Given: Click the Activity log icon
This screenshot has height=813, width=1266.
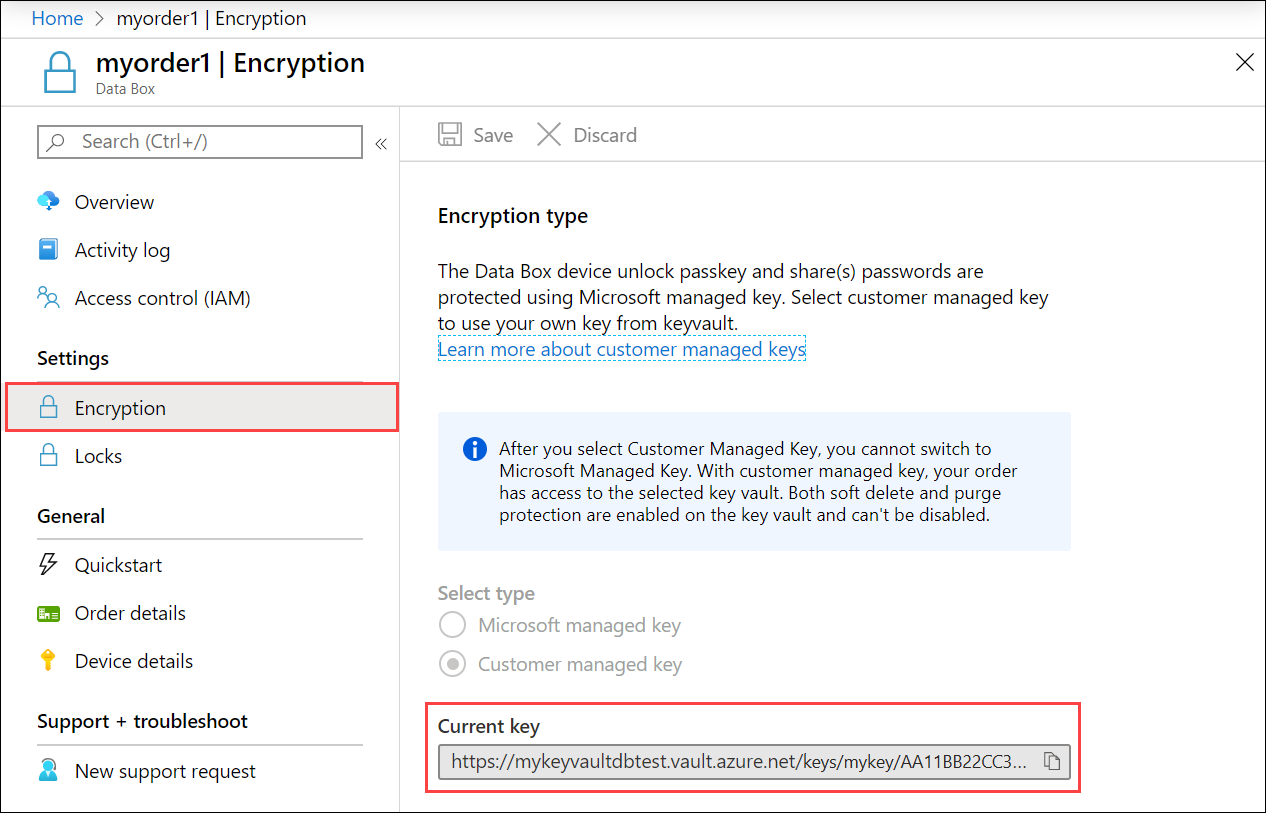Looking at the screenshot, I should click(x=48, y=249).
